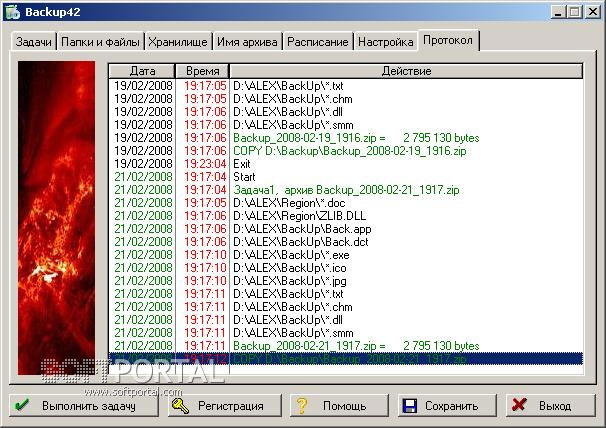Click the Регистрация button label
Viewport: 606px width, 428px height.
(231, 406)
